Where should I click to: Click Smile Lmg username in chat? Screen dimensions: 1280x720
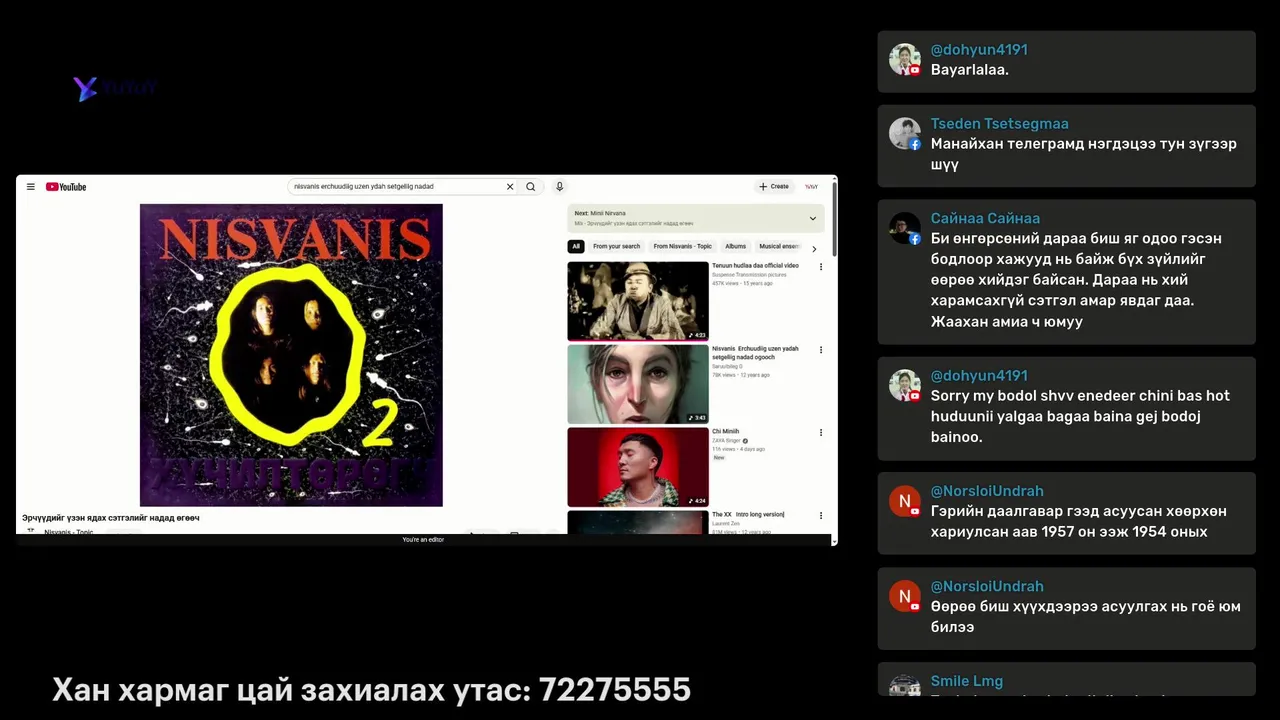pyautogui.click(x=967, y=681)
